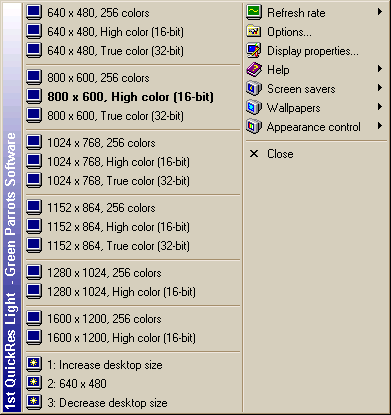This screenshot has height=415, width=391.
Task: Select 640 x 480, True color (32-bit)
Action: coord(133,51)
